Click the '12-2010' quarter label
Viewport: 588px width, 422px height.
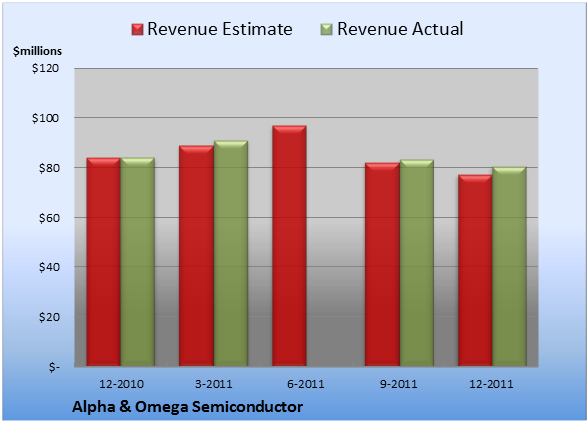(x=122, y=384)
